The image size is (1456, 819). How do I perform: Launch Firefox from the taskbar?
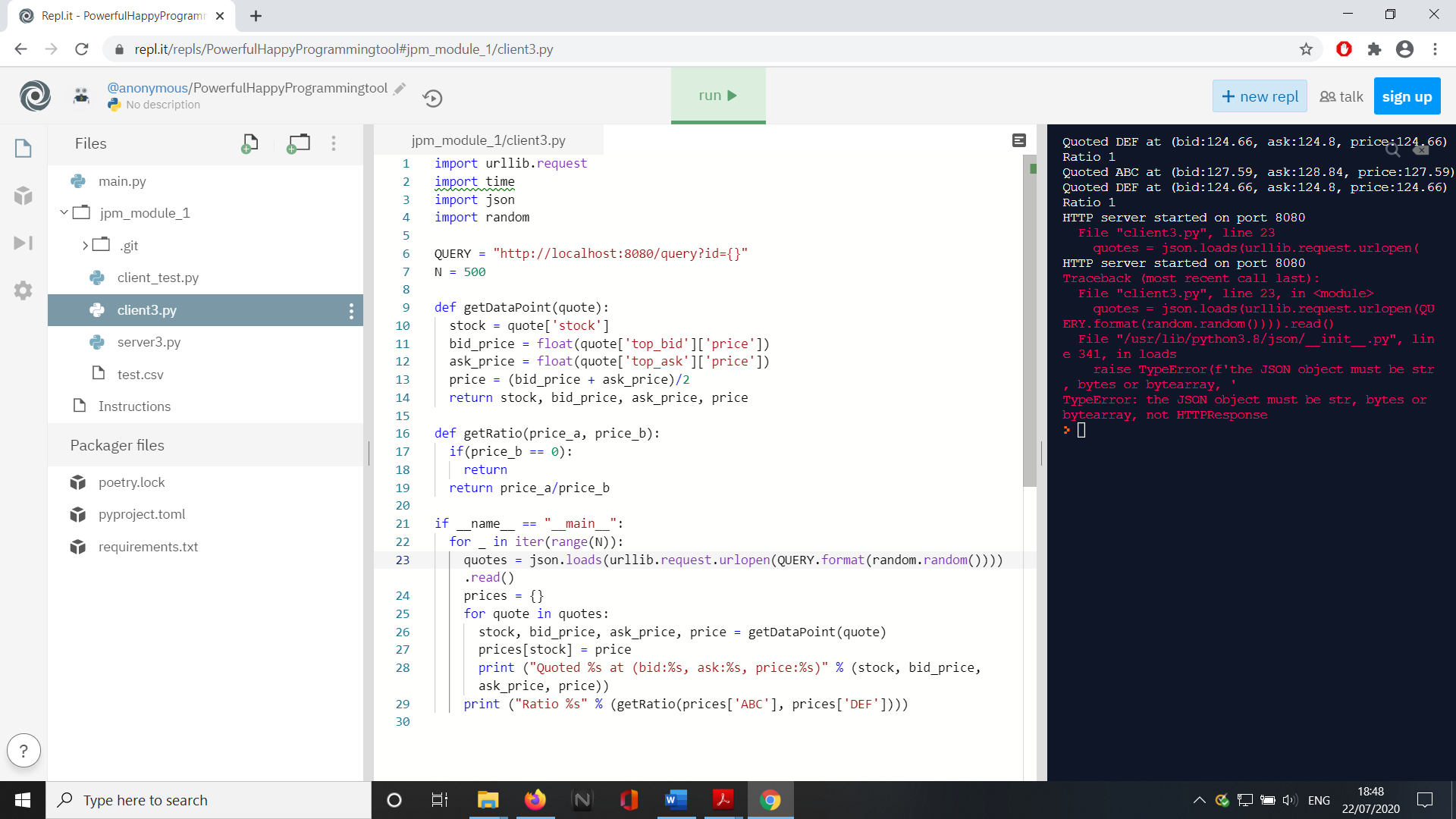point(535,800)
